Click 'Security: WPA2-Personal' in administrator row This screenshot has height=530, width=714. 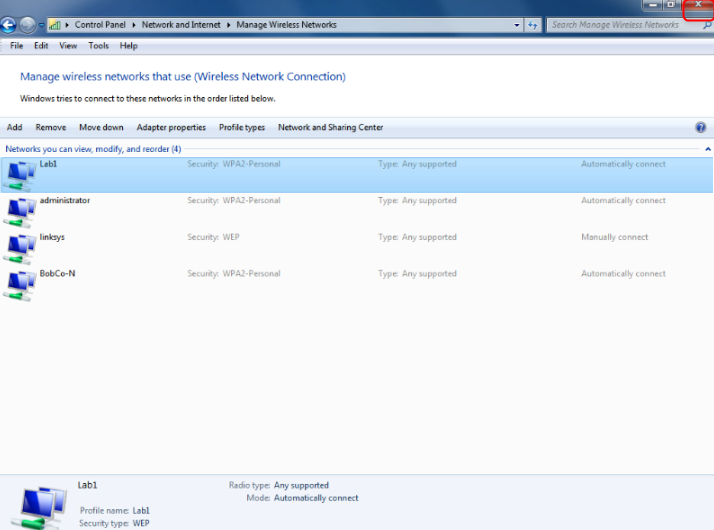[x=234, y=200]
